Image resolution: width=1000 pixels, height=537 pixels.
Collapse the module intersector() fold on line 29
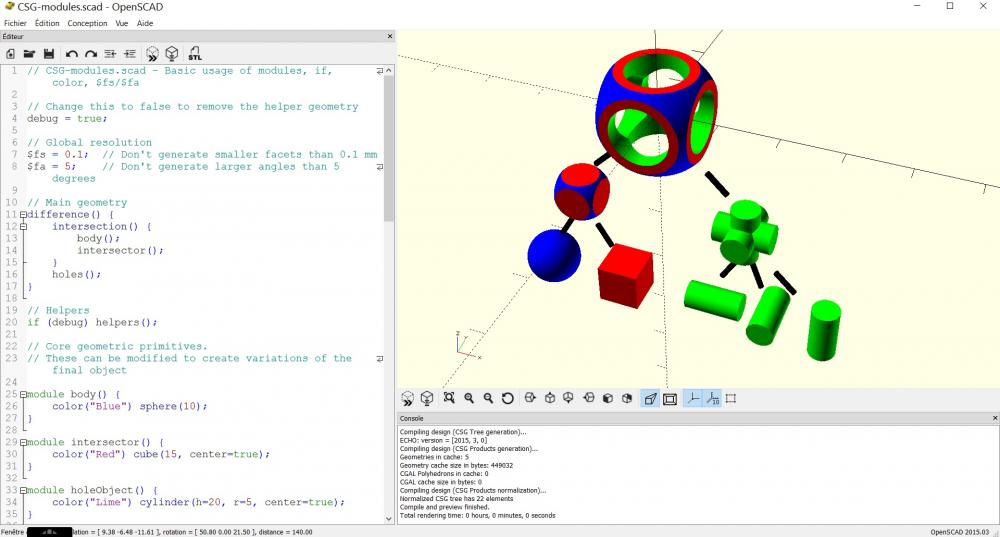(23, 443)
